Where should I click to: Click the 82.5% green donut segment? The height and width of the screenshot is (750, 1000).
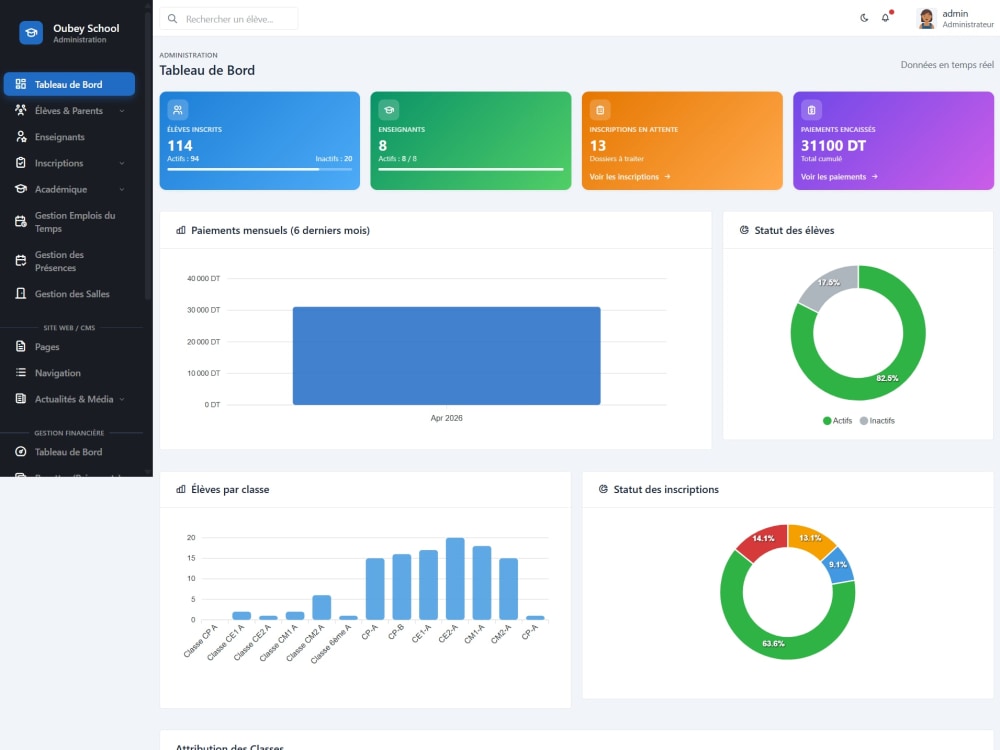point(887,378)
